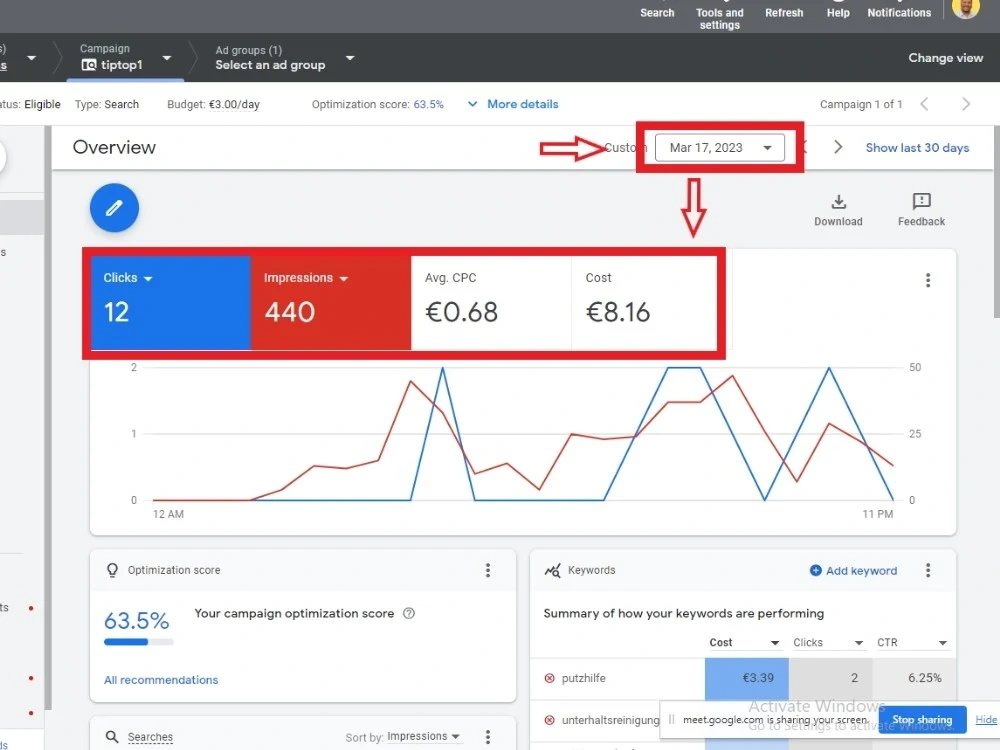Click the €3.39 cost cell
Image resolution: width=1000 pixels, height=750 pixels.
(747, 678)
